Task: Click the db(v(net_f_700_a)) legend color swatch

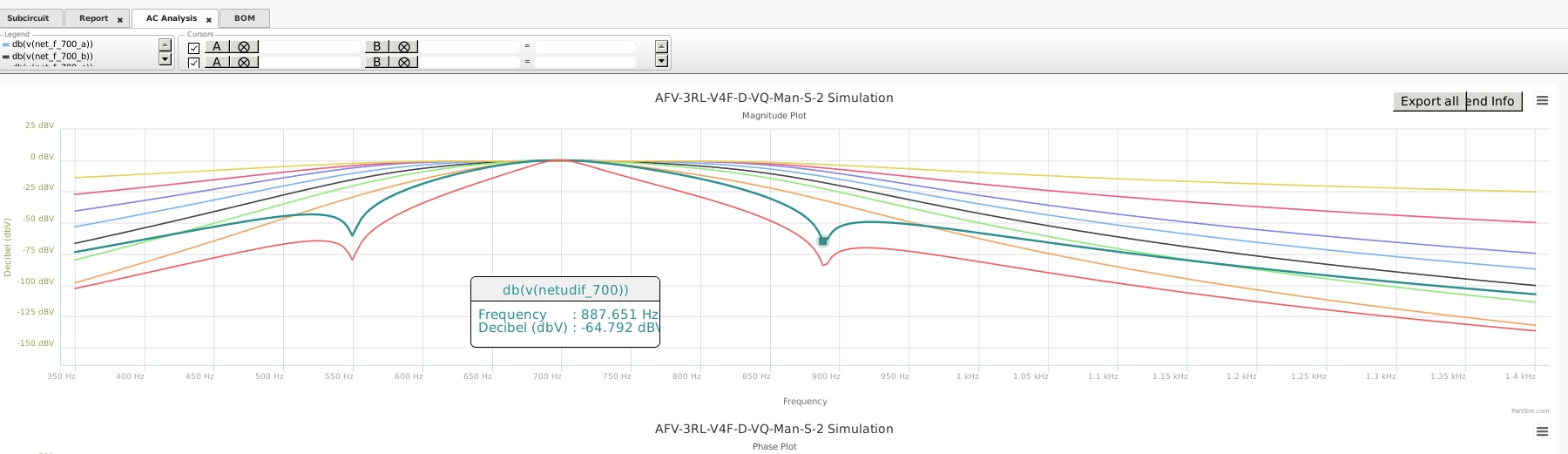Action: click(6, 44)
